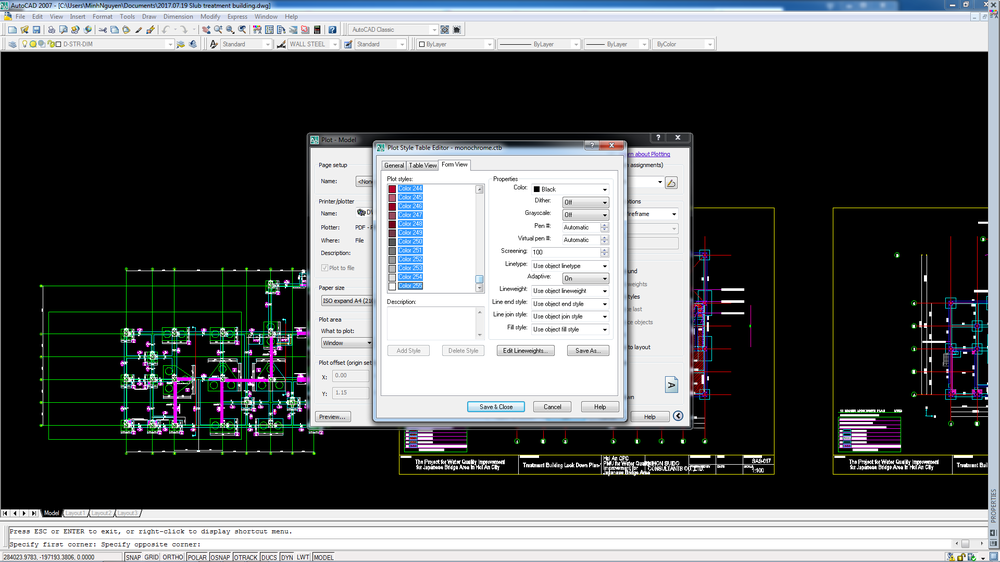Select the Color 244 plot style swatch
1000x562 pixels.
[392, 189]
